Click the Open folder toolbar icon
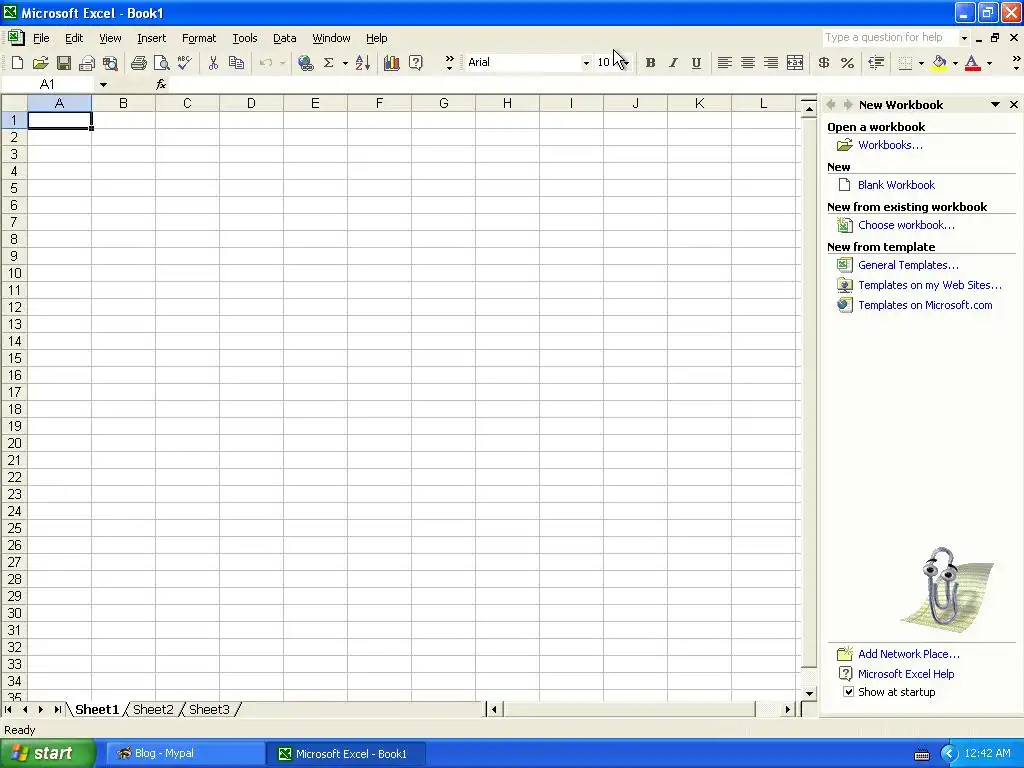1024x768 pixels. point(40,63)
